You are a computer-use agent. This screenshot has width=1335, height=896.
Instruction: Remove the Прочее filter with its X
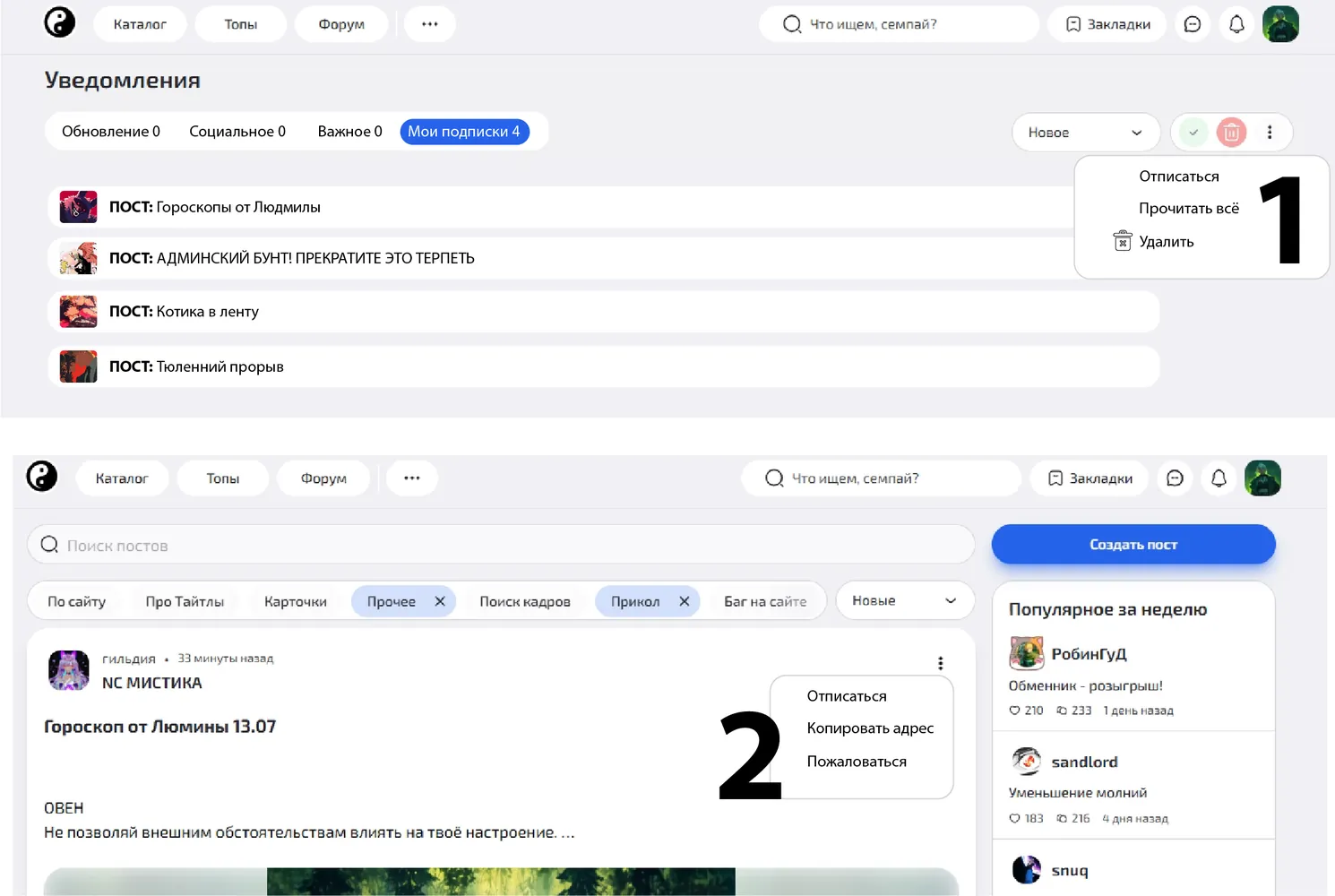(440, 601)
